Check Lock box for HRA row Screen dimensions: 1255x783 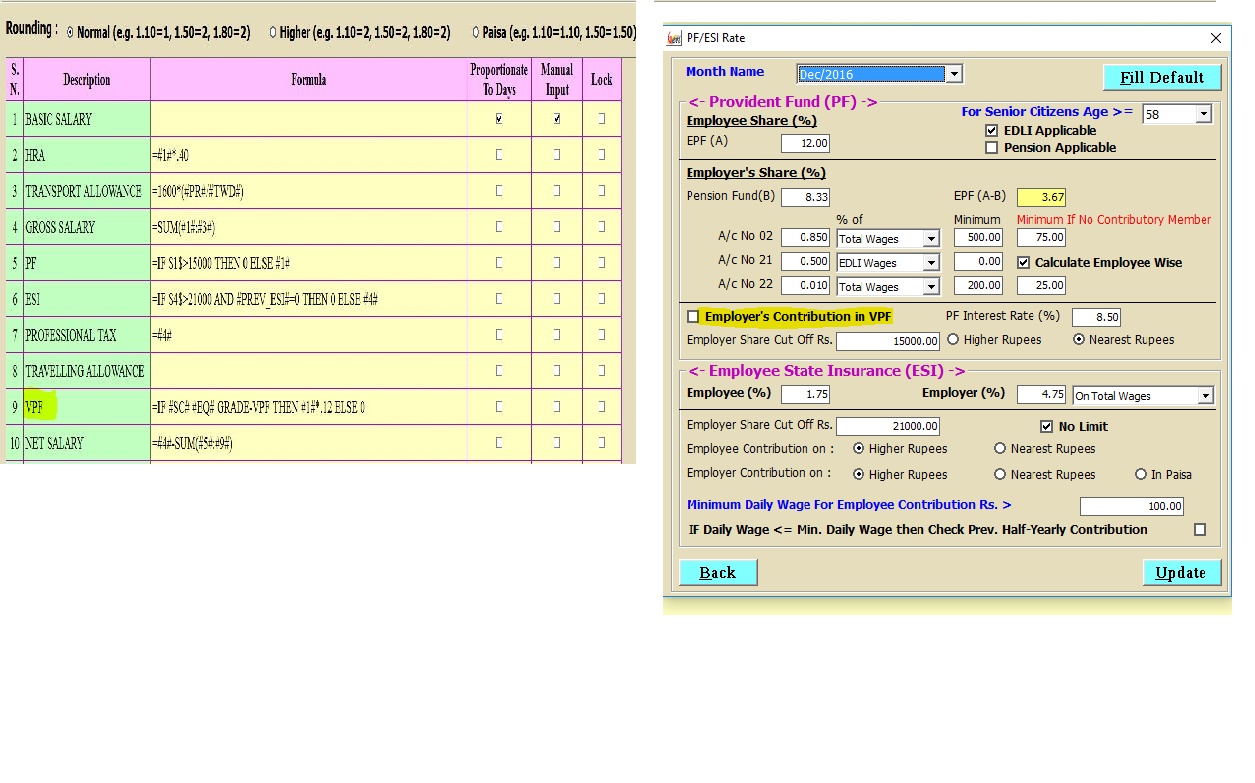601,155
